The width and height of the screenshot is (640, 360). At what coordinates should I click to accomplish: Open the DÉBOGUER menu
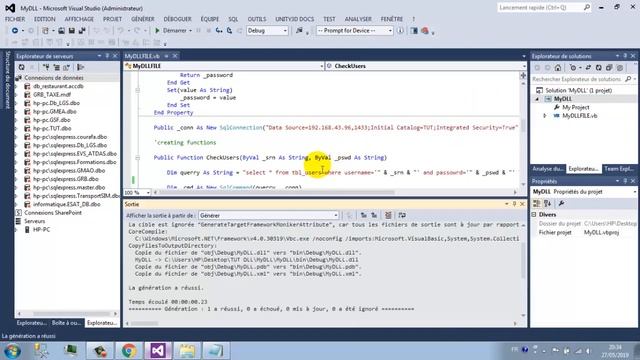coord(177,19)
